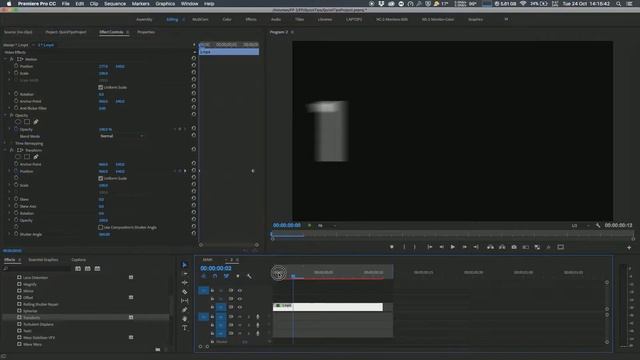The width and height of the screenshot is (640, 360).
Task: Click Add Marker in the timeline panel
Action: coord(238,276)
